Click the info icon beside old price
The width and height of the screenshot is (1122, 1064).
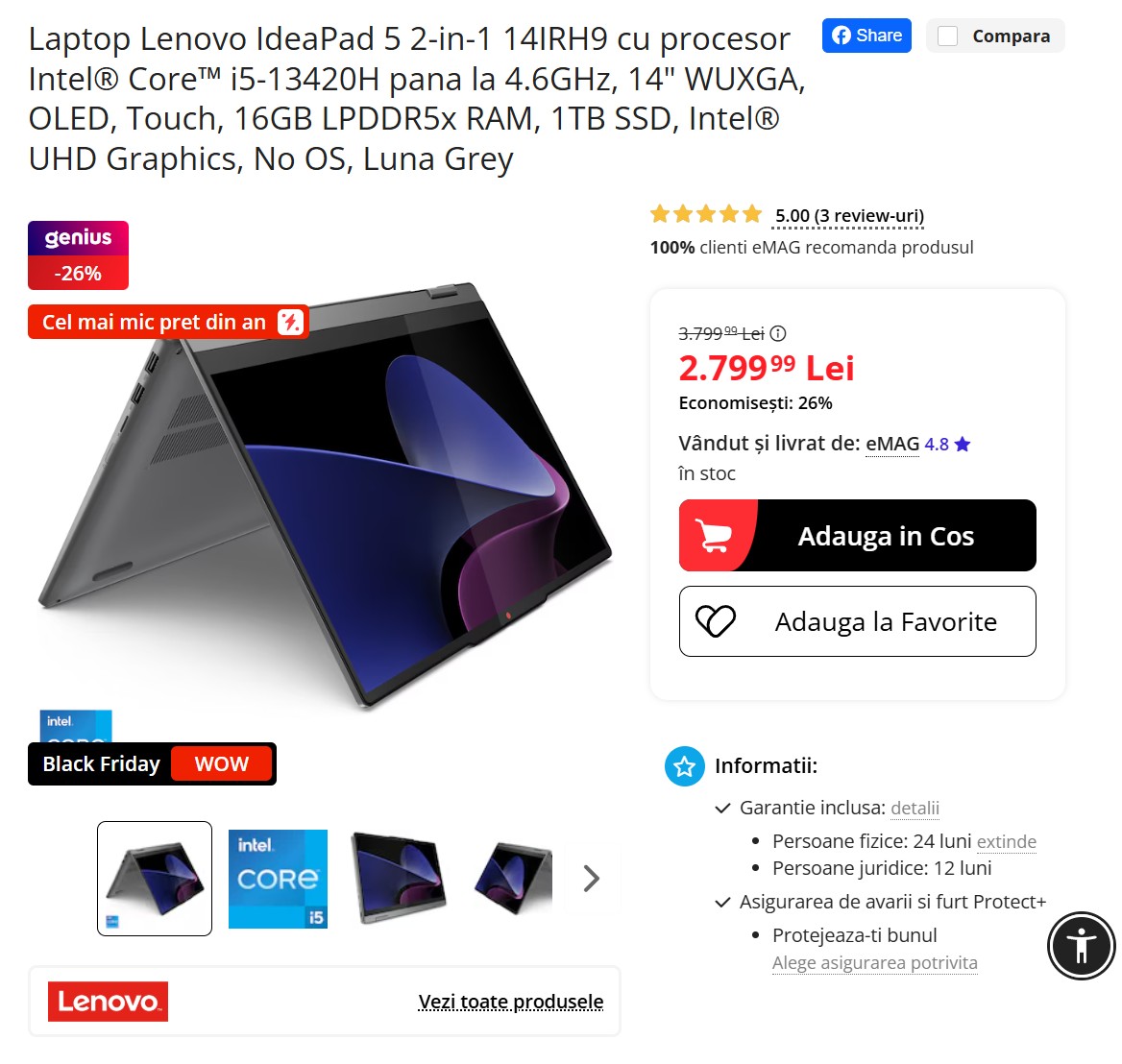coord(778,333)
